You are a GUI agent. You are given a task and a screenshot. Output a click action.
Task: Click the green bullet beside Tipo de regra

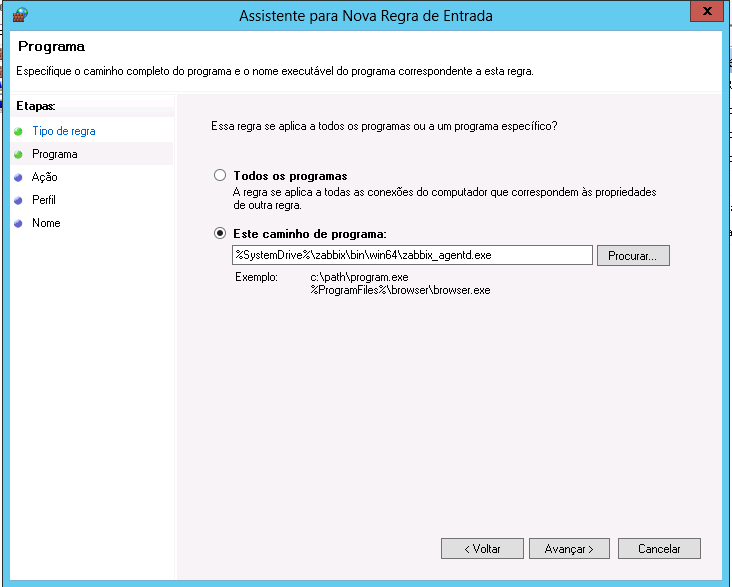point(18,131)
